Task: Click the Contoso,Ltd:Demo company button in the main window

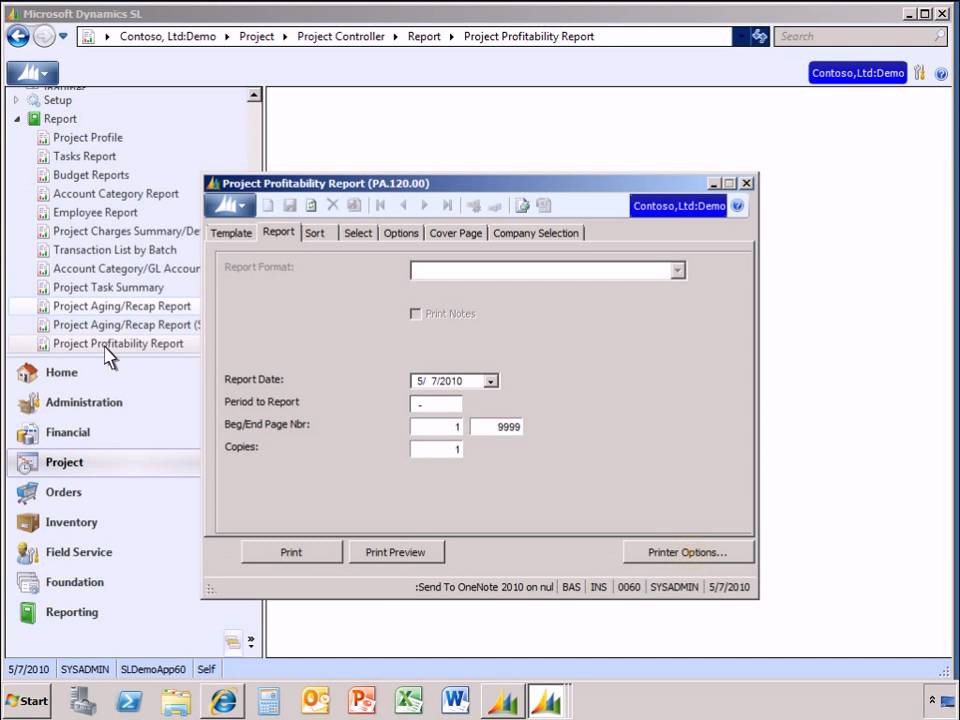Action: click(x=858, y=73)
